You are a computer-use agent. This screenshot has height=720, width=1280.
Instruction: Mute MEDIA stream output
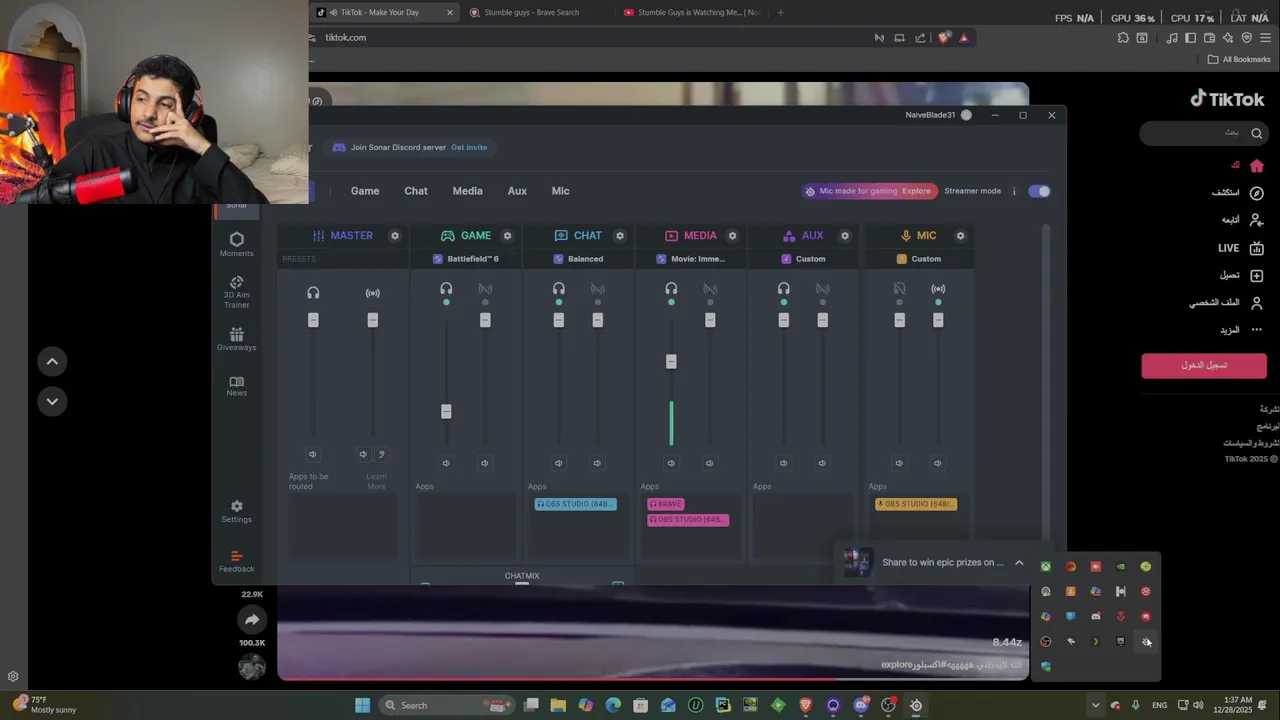point(709,463)
